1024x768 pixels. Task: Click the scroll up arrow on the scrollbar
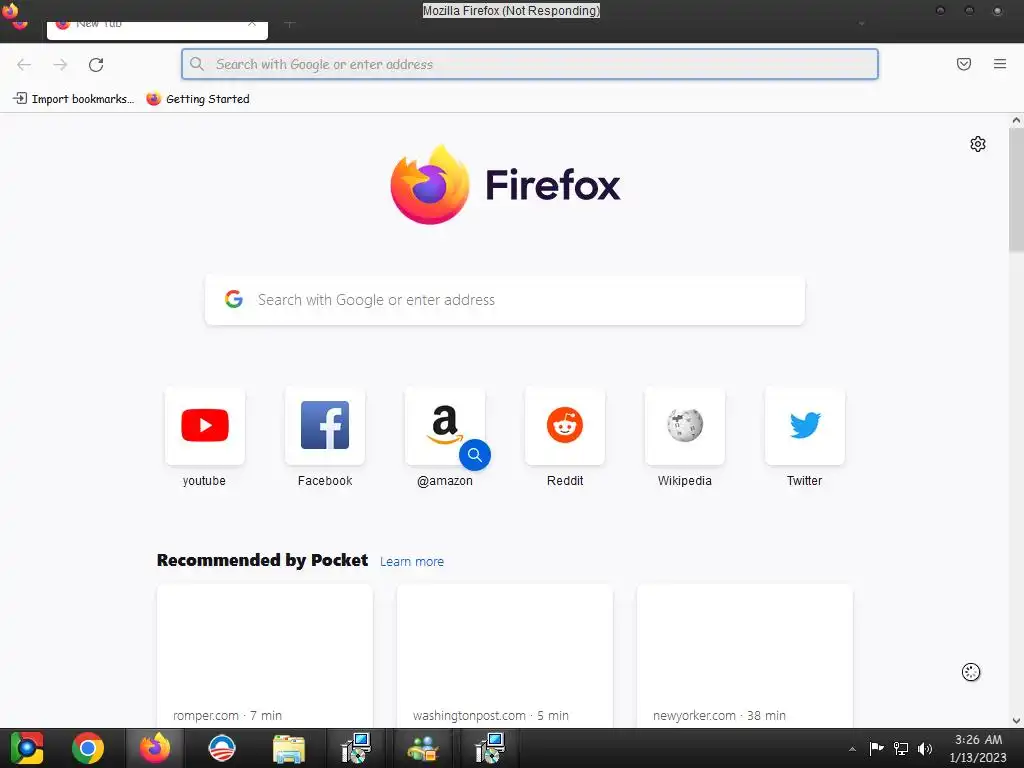(1016, 120)
